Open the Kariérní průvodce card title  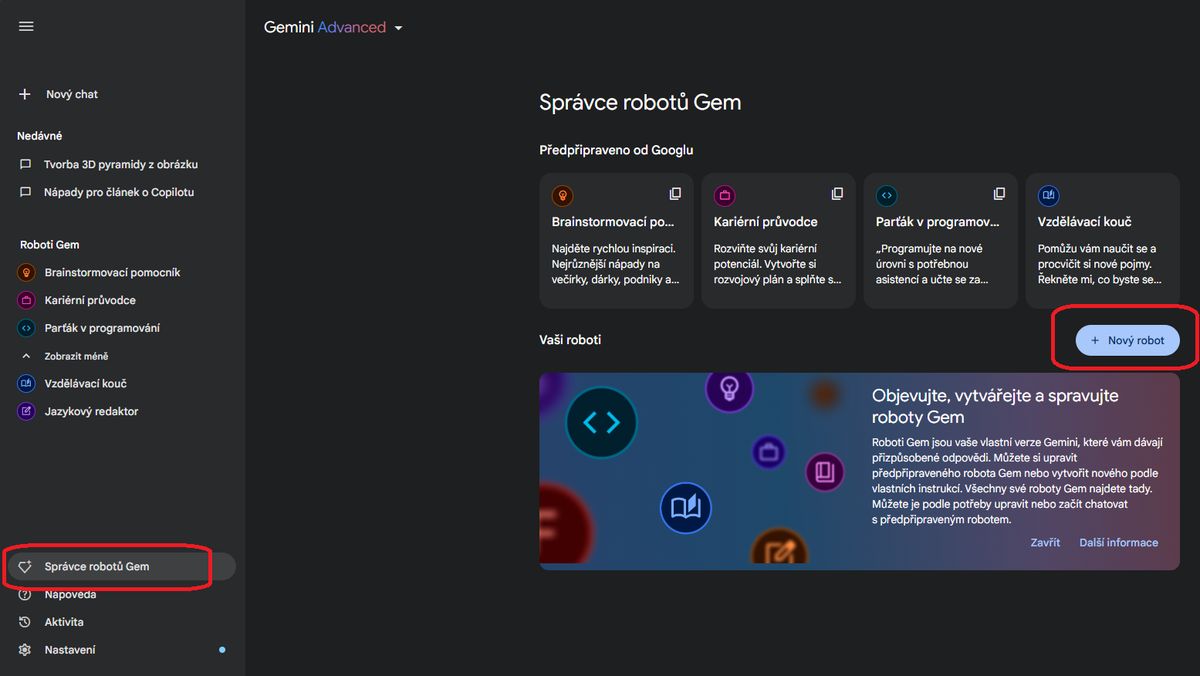pyautogui.click(x=766, y=222)
